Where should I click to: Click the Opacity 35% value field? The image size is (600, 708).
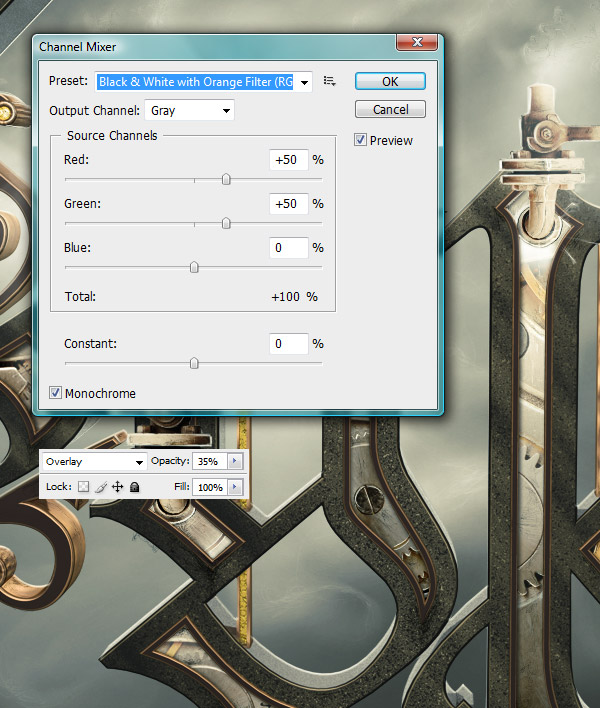click(210, 461)
